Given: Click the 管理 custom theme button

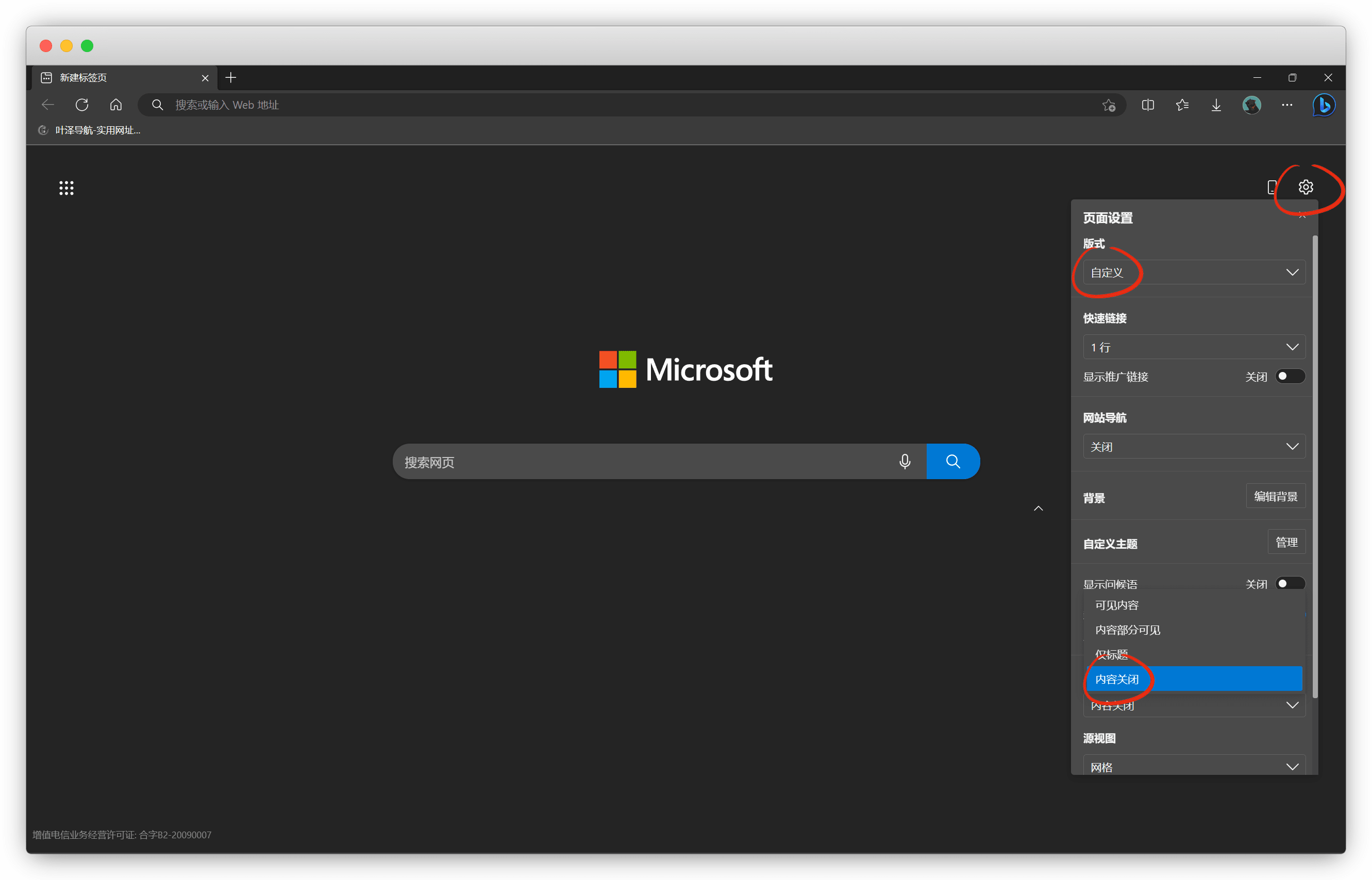Looking at the screenshot, I should [1286, 541].
